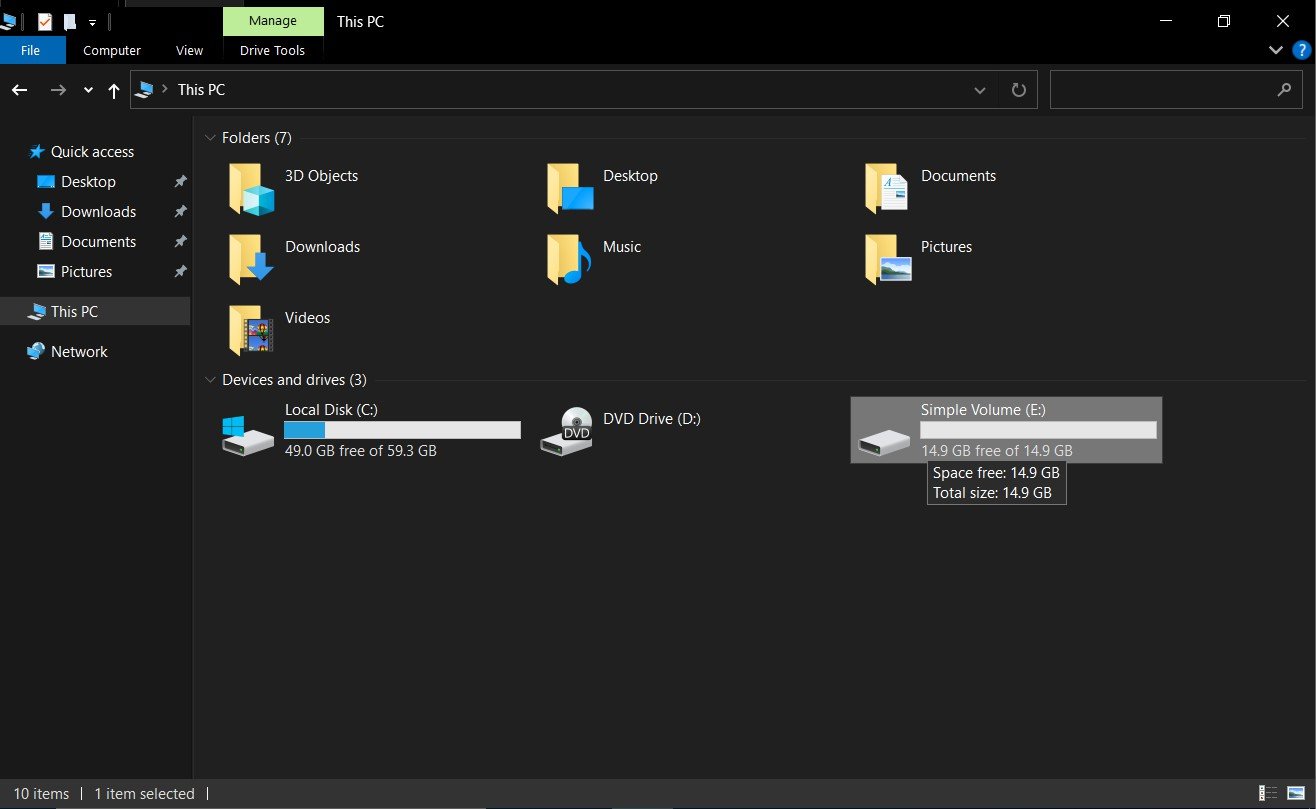The image size is (1316, 809).
Task: Open the Help question mark icon
Action: click(1300, 50)
